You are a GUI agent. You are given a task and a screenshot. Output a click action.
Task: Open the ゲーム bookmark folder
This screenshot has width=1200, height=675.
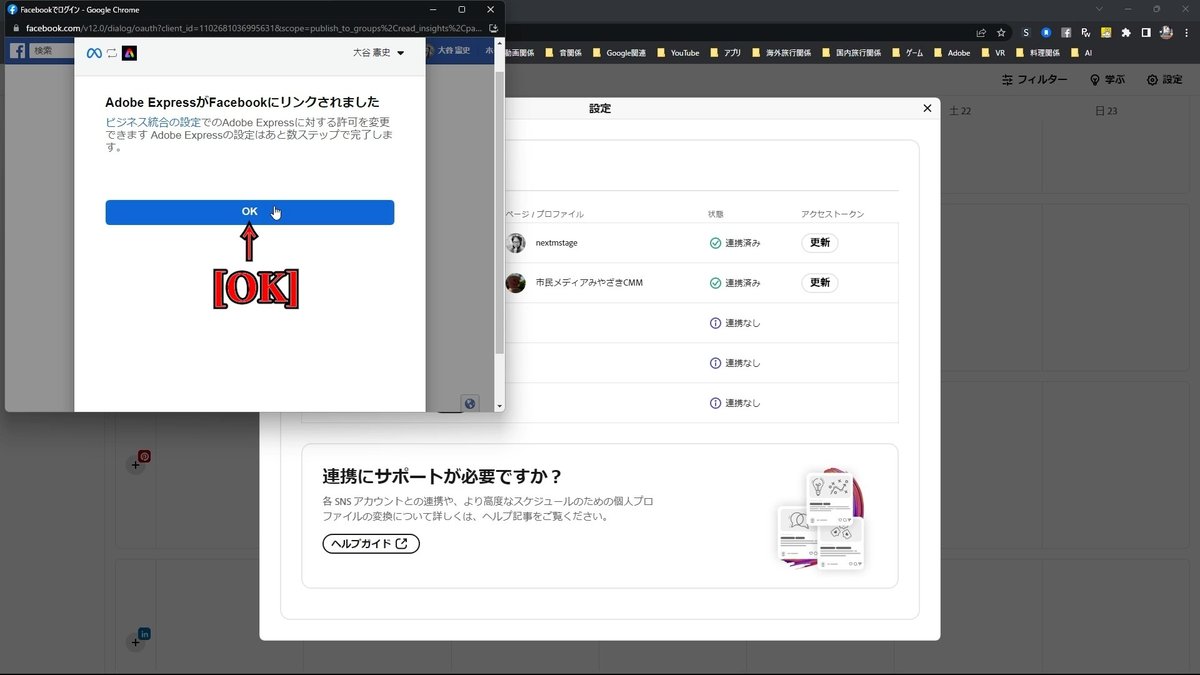point(908,52)
